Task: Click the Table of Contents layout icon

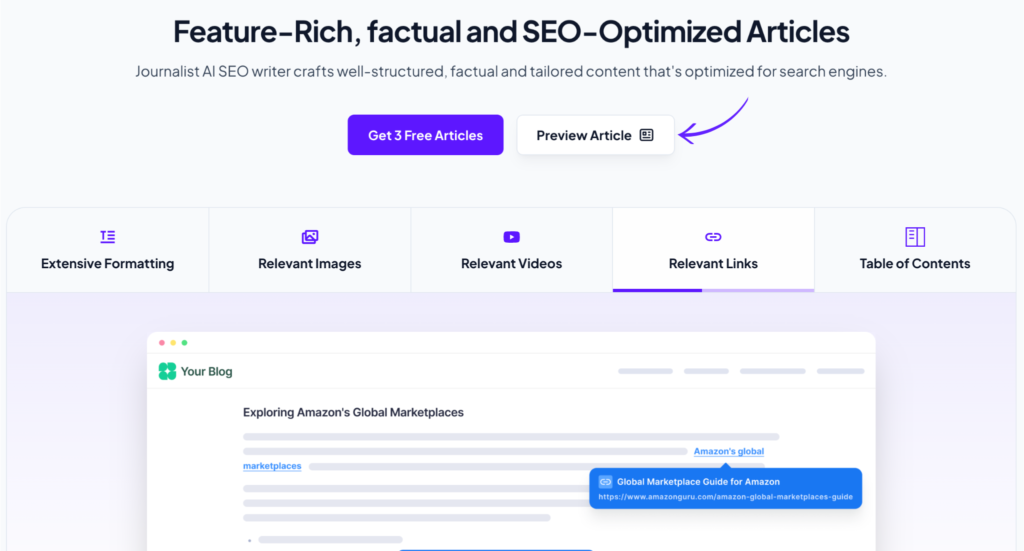Action: 915,236
